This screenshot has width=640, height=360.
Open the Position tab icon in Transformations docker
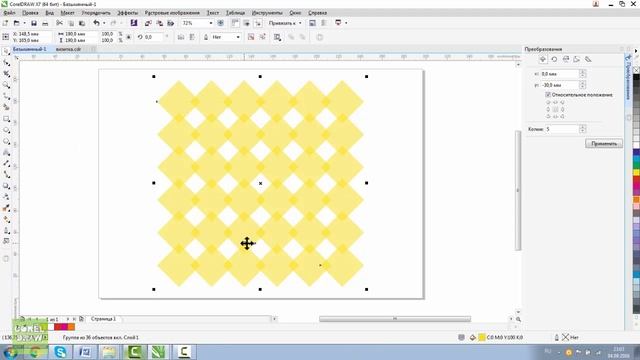tap(543, 60)
